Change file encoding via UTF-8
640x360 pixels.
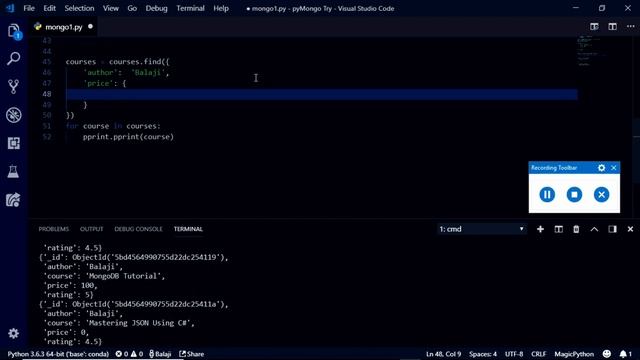click(x=514, y=354)
